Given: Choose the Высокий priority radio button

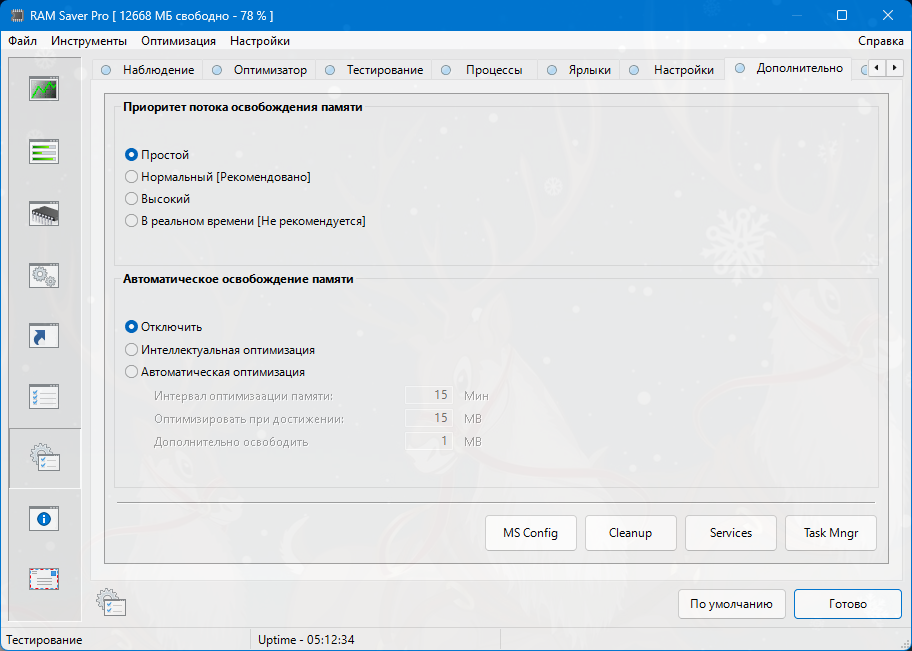Looking at the screenshot, I should point(131,199).
